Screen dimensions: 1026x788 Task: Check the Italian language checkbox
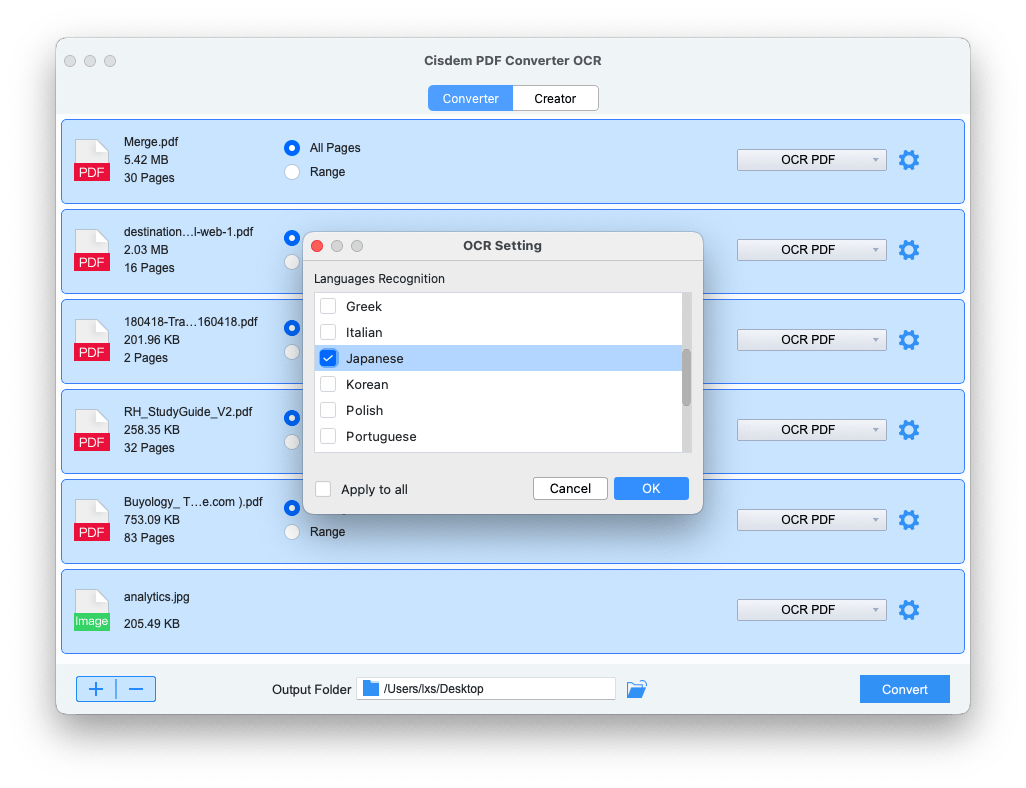(328, 332)
